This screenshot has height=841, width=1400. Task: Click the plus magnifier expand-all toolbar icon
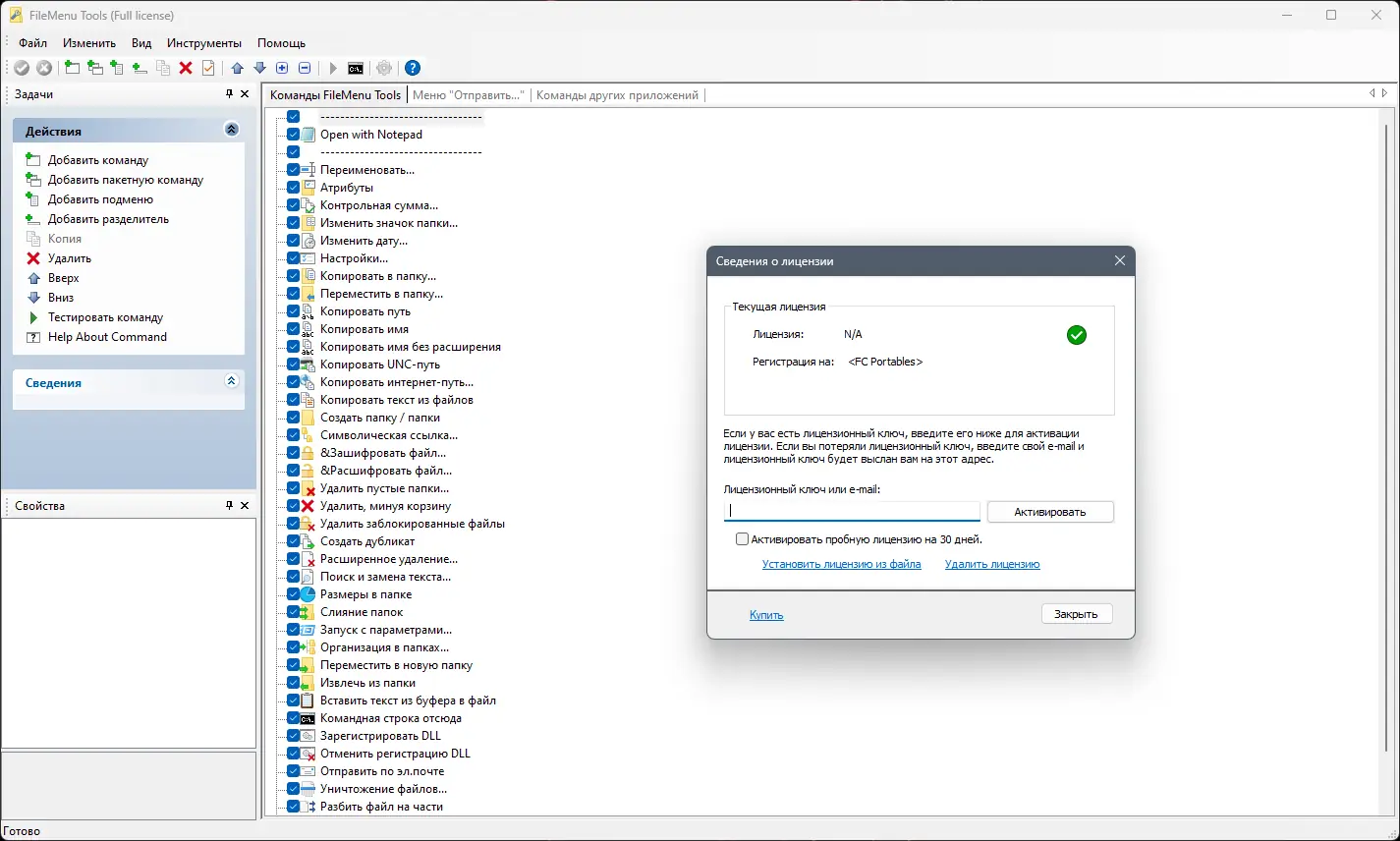pyautogui.click(x=282, y=67)
